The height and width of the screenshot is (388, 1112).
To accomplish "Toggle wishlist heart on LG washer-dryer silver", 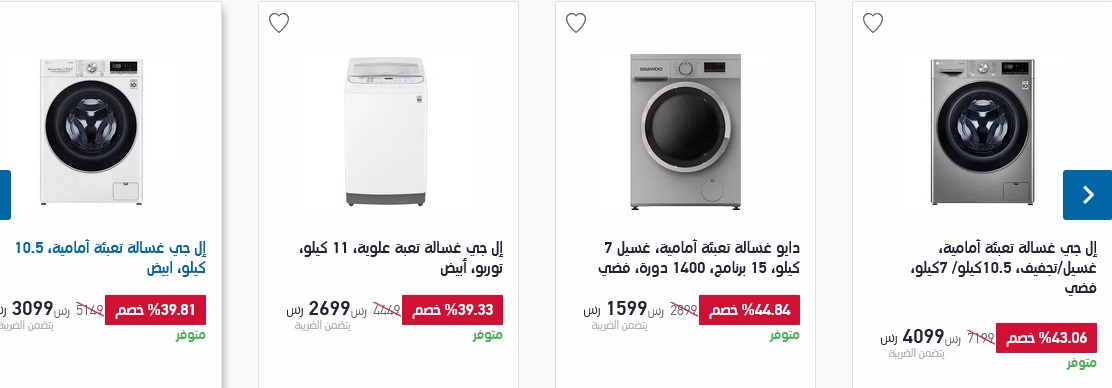I will click(873, 23).
